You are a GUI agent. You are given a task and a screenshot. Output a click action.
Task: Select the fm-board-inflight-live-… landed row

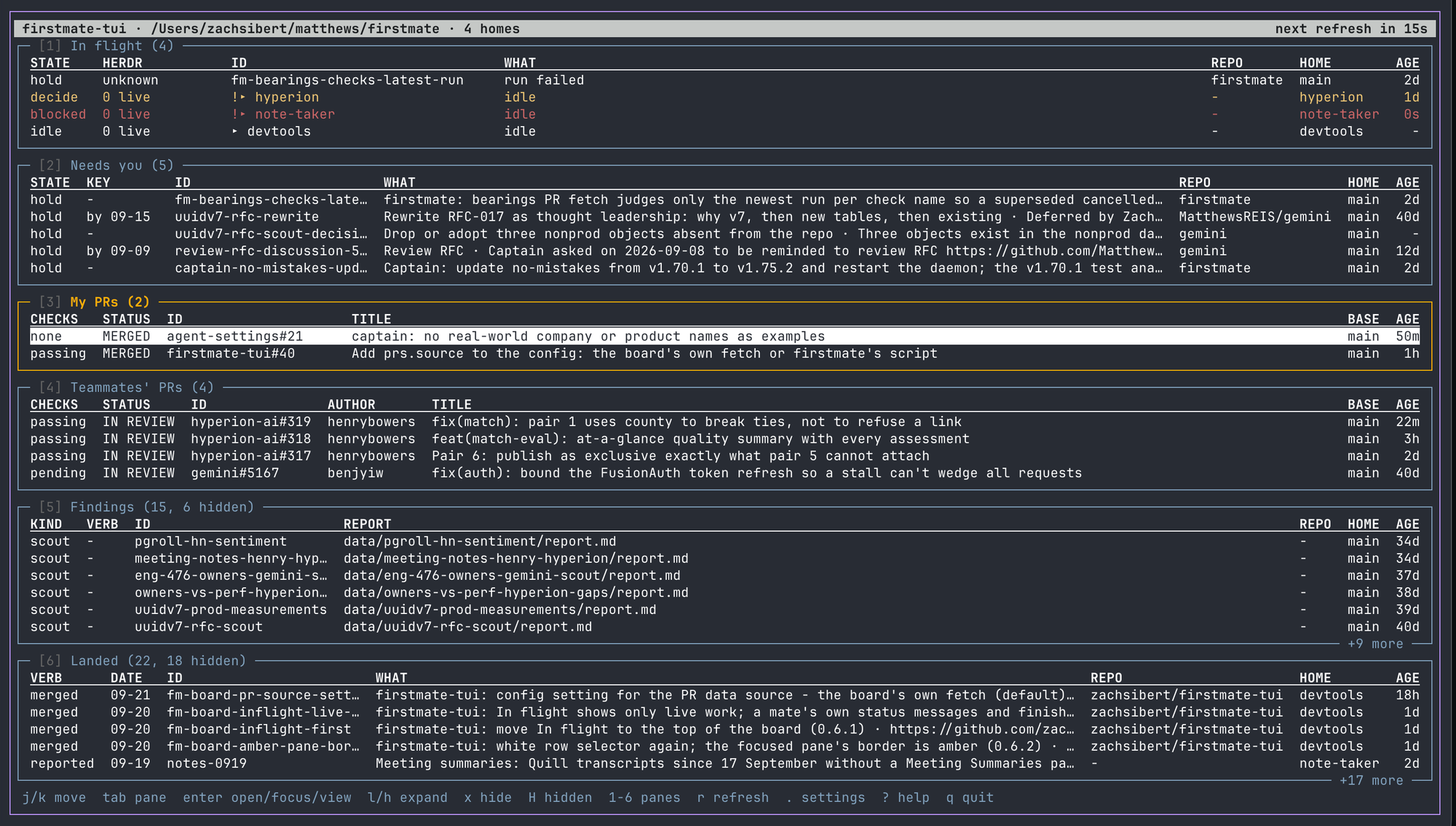724,712
